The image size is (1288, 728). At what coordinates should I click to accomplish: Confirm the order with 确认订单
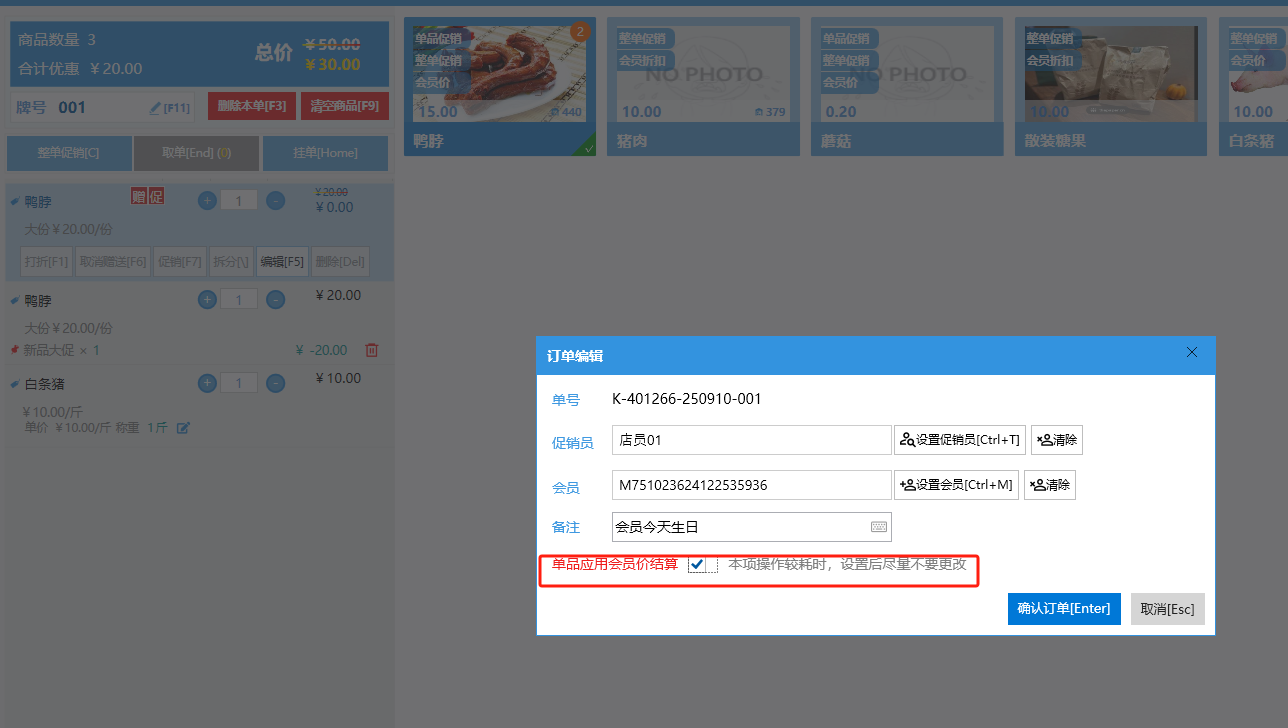pyautogui.click(x=1063, y=608)
